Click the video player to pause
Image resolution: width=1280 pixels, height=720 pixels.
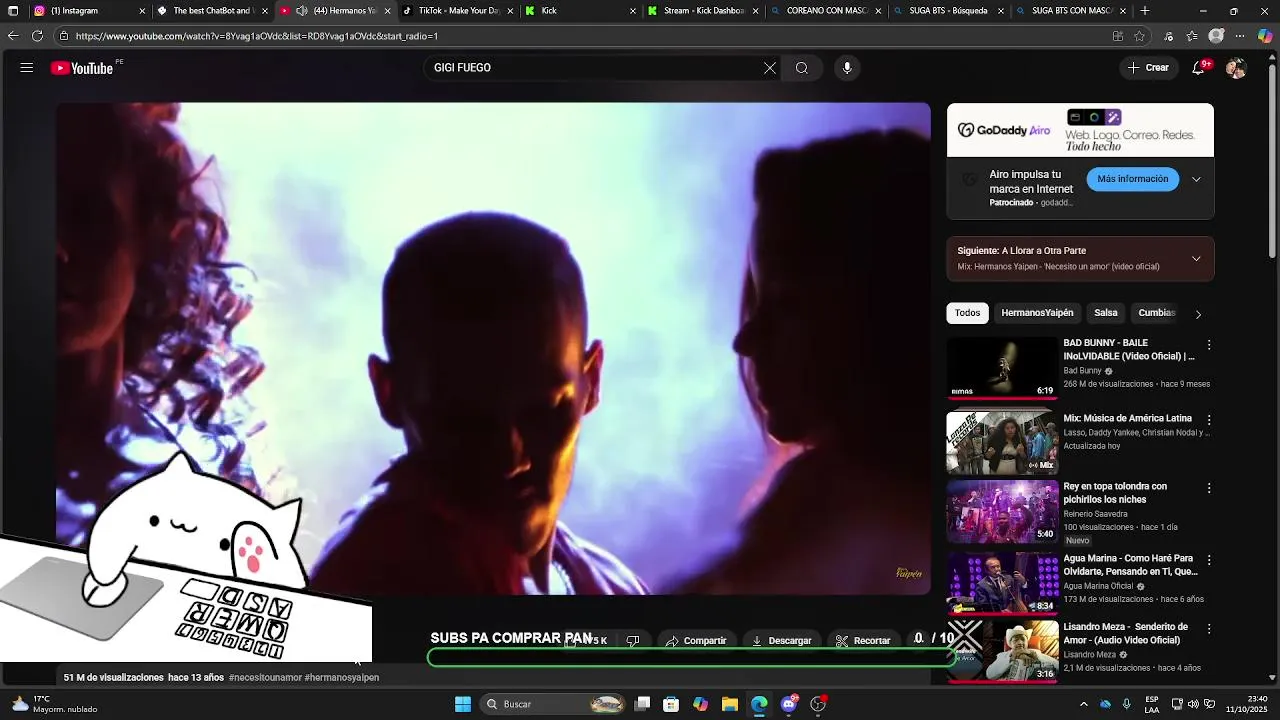pos(493,348)
